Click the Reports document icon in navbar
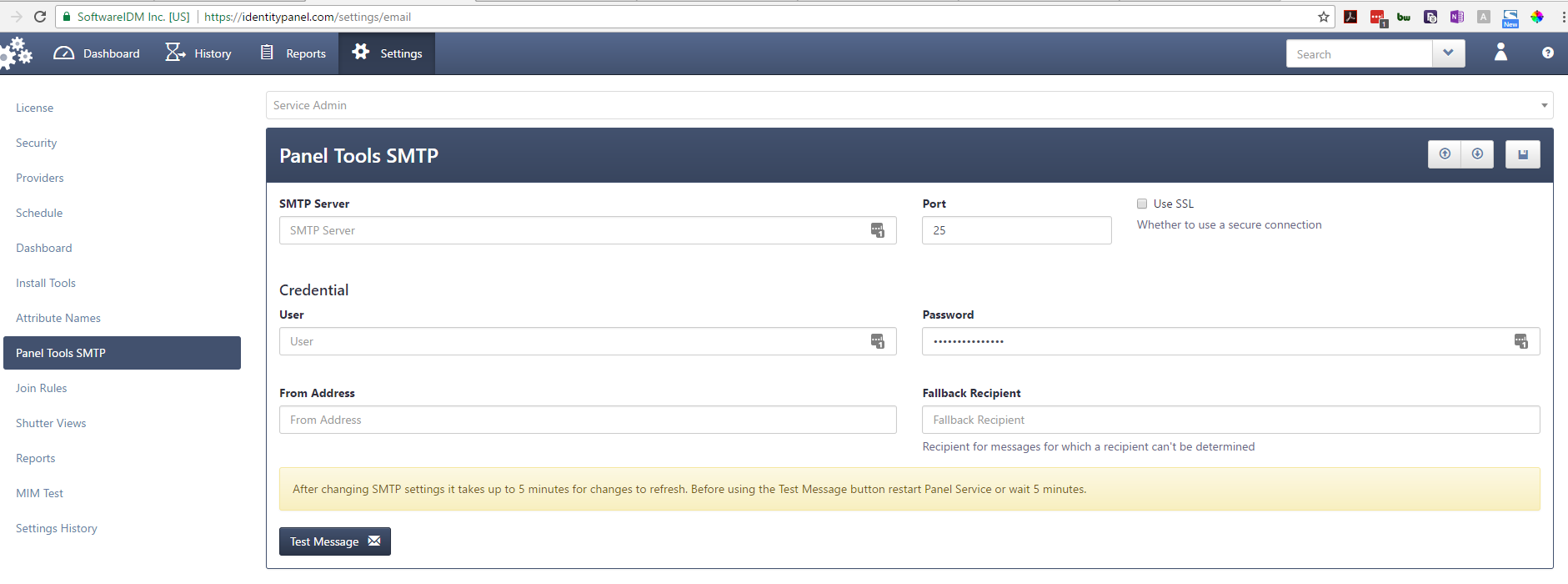The width and height of the screenshot is (1568, 584). pyautogui.click(x=267, y=53)
